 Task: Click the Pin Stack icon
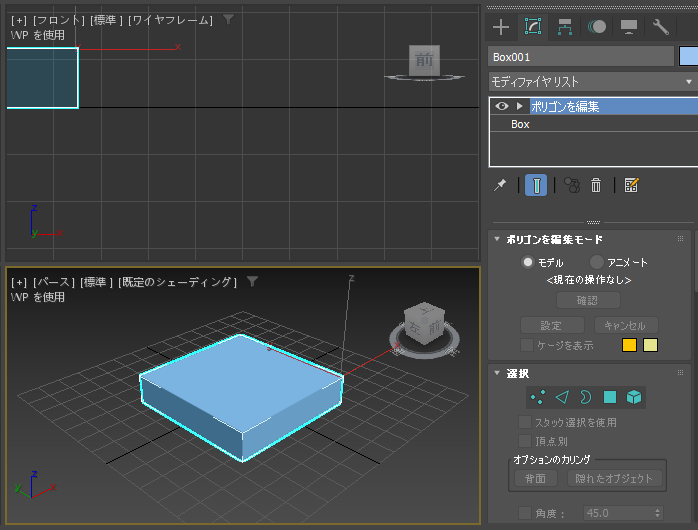coord(500,185)
